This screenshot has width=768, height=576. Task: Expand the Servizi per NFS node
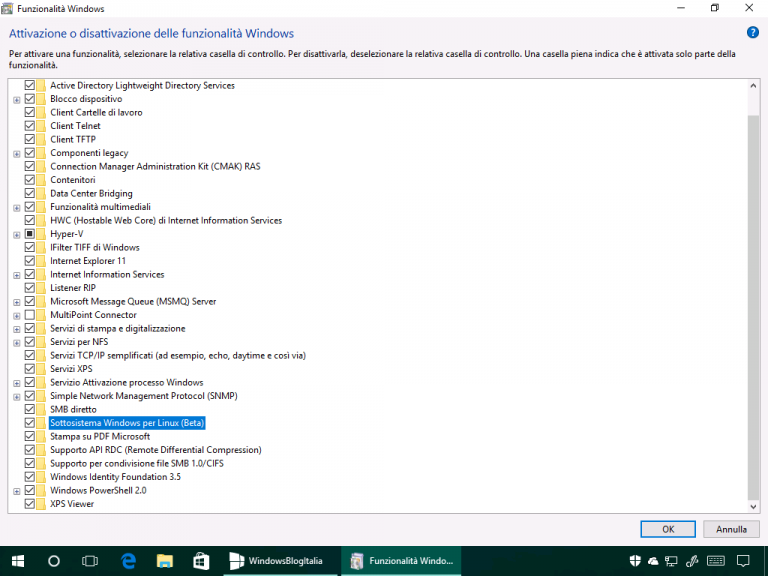(17, 343)
